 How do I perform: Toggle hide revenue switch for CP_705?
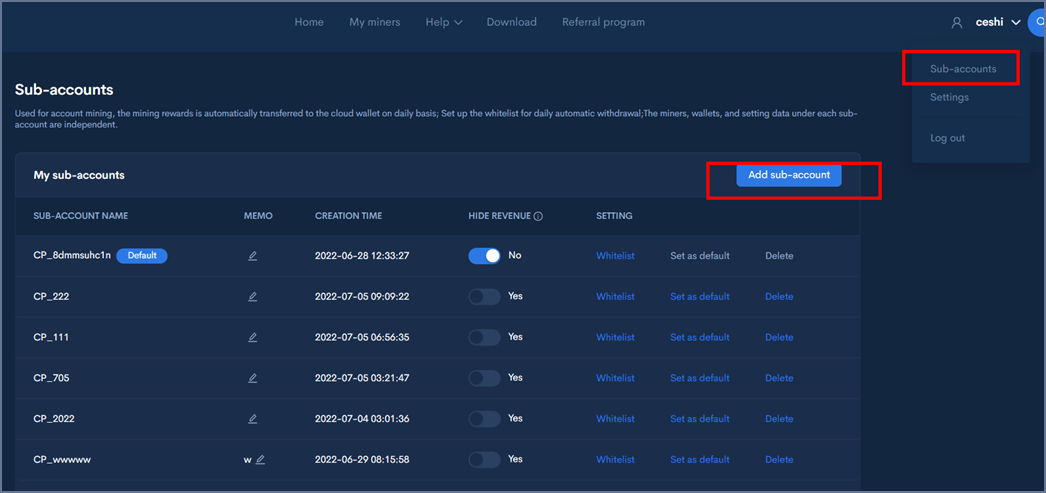coord(484,379)
